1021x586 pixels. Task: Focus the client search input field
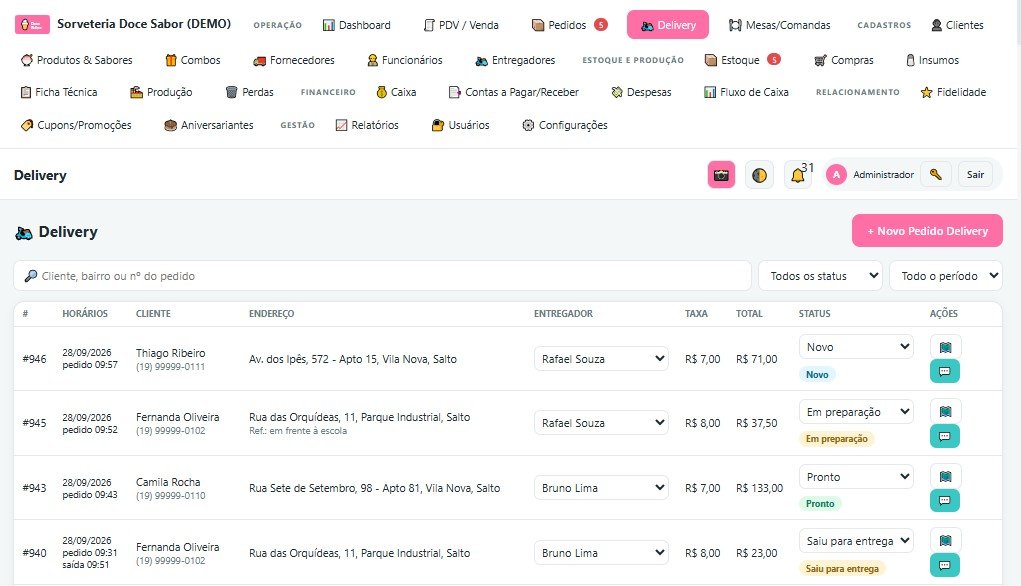click(382, 276)
